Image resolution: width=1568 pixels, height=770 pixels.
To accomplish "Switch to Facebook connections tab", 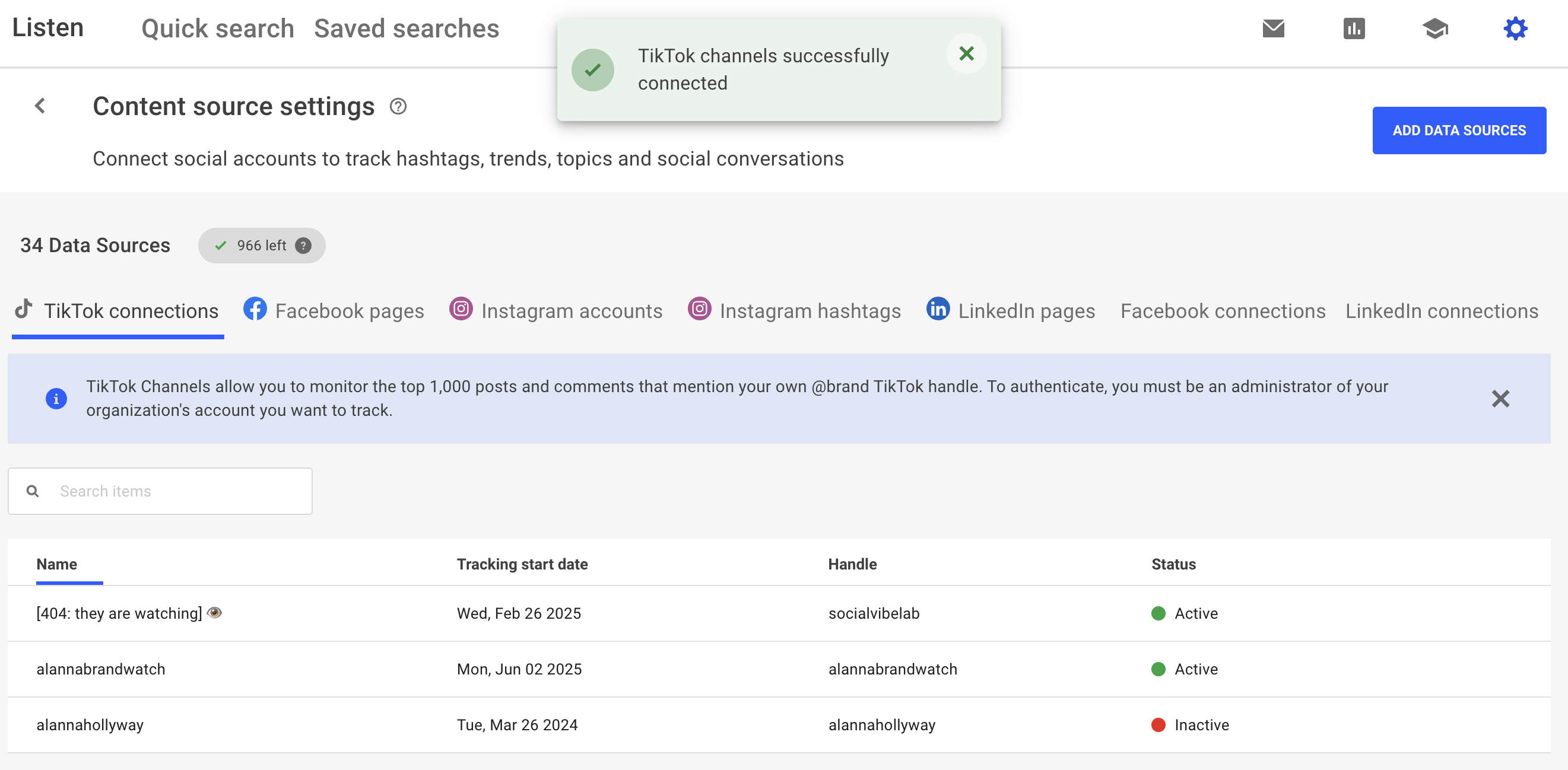I will [1223, 311].
